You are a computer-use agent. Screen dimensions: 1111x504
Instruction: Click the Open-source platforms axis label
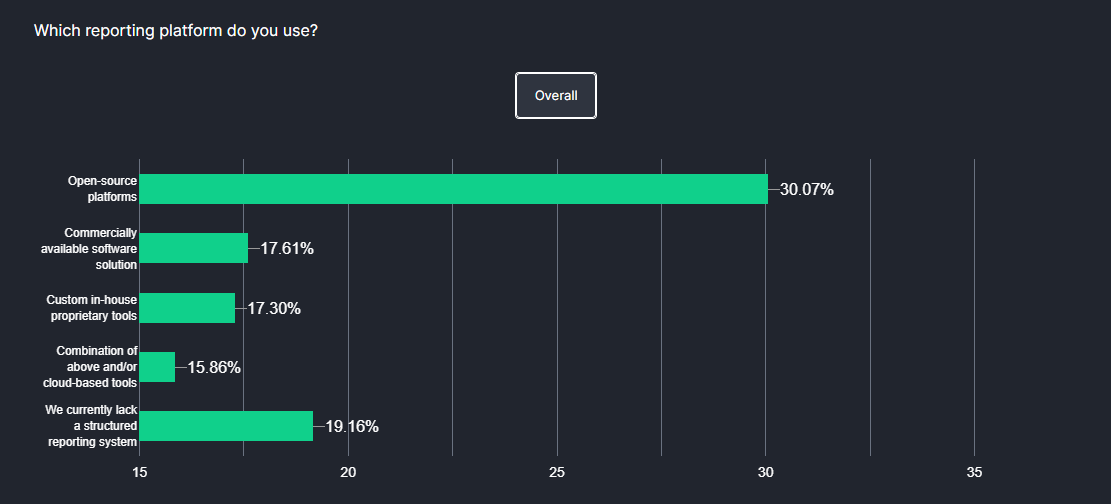coord(102,189)
